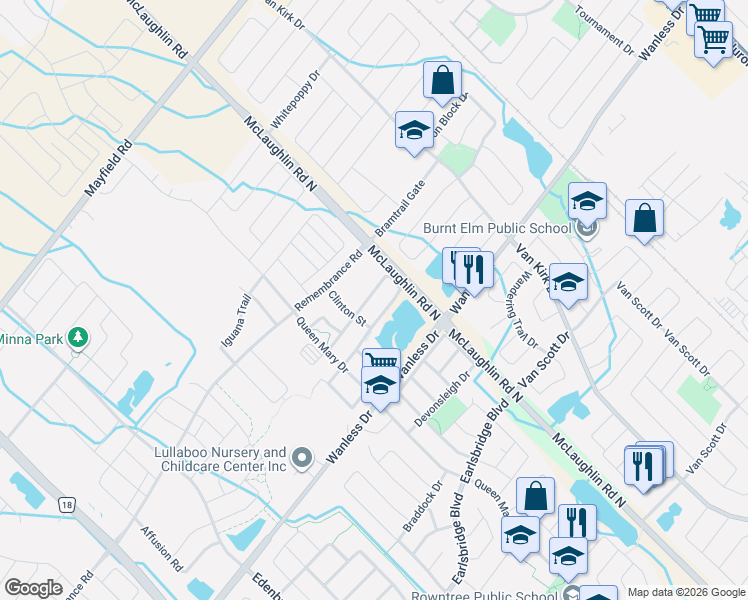Select the school marker on Van Kirk Dr

coord(568,283)
